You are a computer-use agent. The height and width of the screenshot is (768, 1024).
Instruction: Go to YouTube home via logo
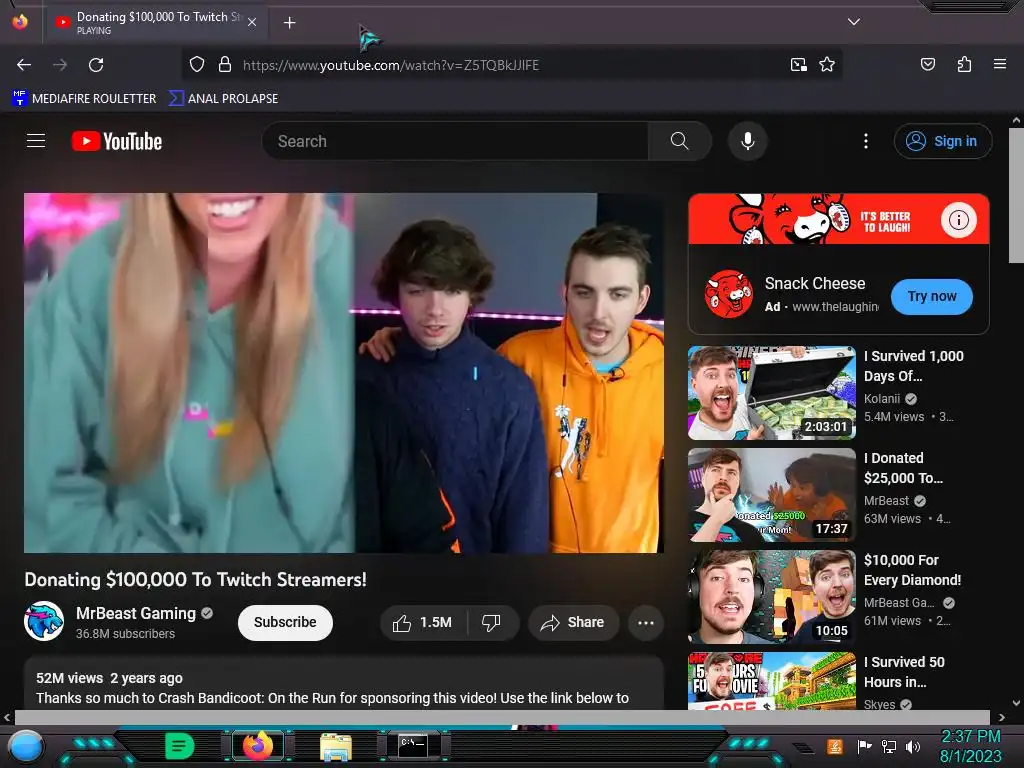click(117, 141)
